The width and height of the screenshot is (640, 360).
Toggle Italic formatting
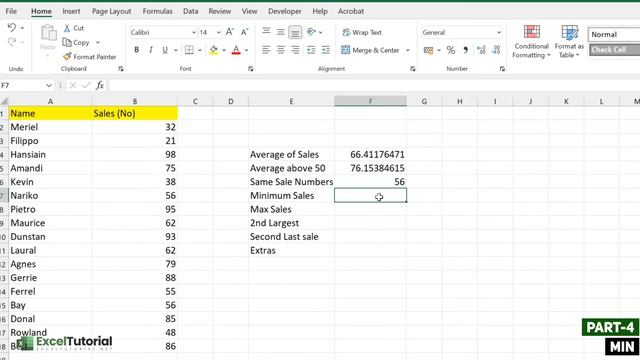pyautogui.click(x=151, y=50)
